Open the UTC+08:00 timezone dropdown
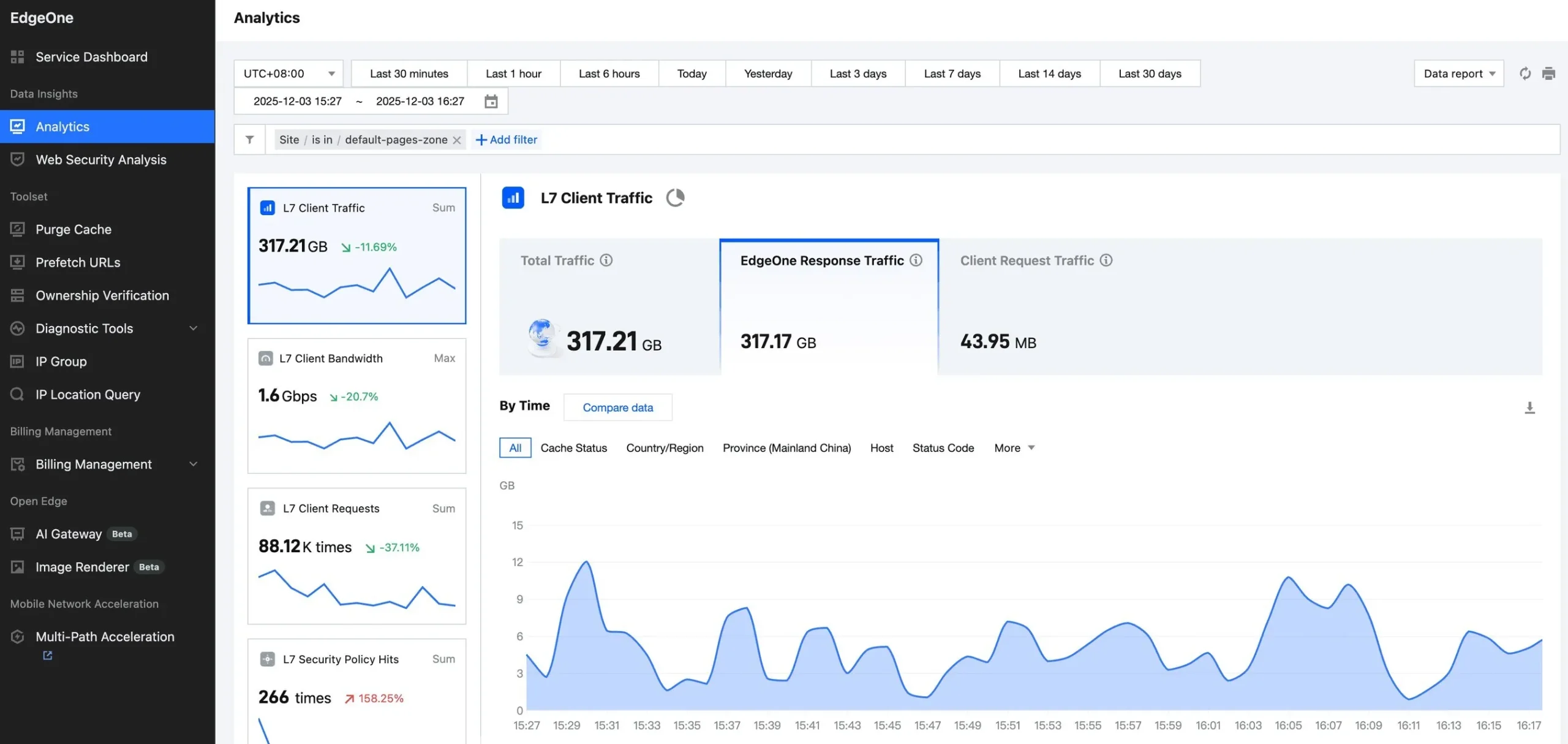 [x=288, y=73]
